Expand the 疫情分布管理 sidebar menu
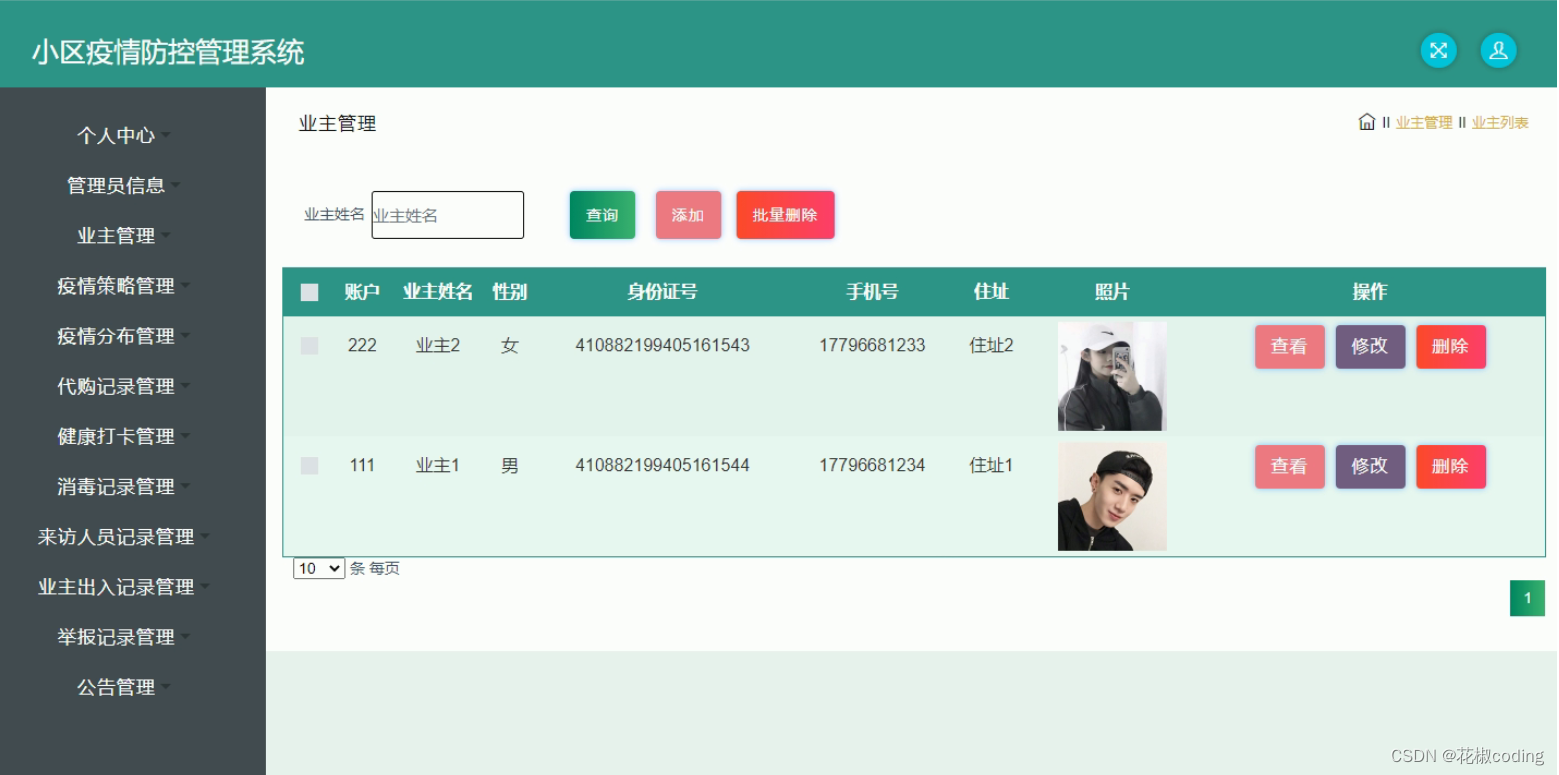The height and width of the screenshot is (775, 1559). (123, 336)
